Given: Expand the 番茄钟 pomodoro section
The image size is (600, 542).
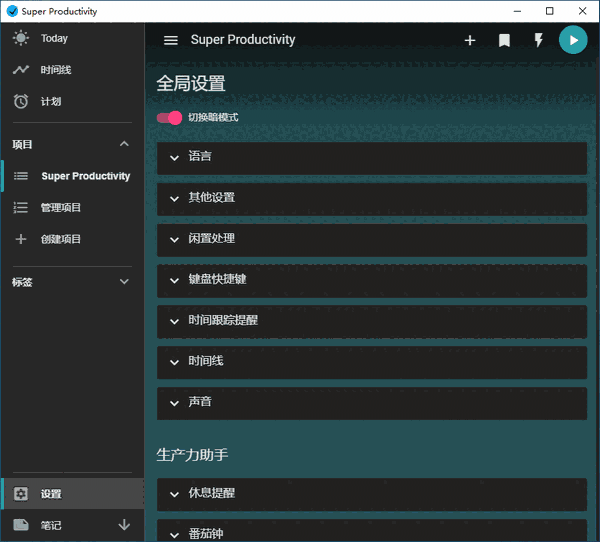Looking at the screenshot, I should tap(372, 531).
